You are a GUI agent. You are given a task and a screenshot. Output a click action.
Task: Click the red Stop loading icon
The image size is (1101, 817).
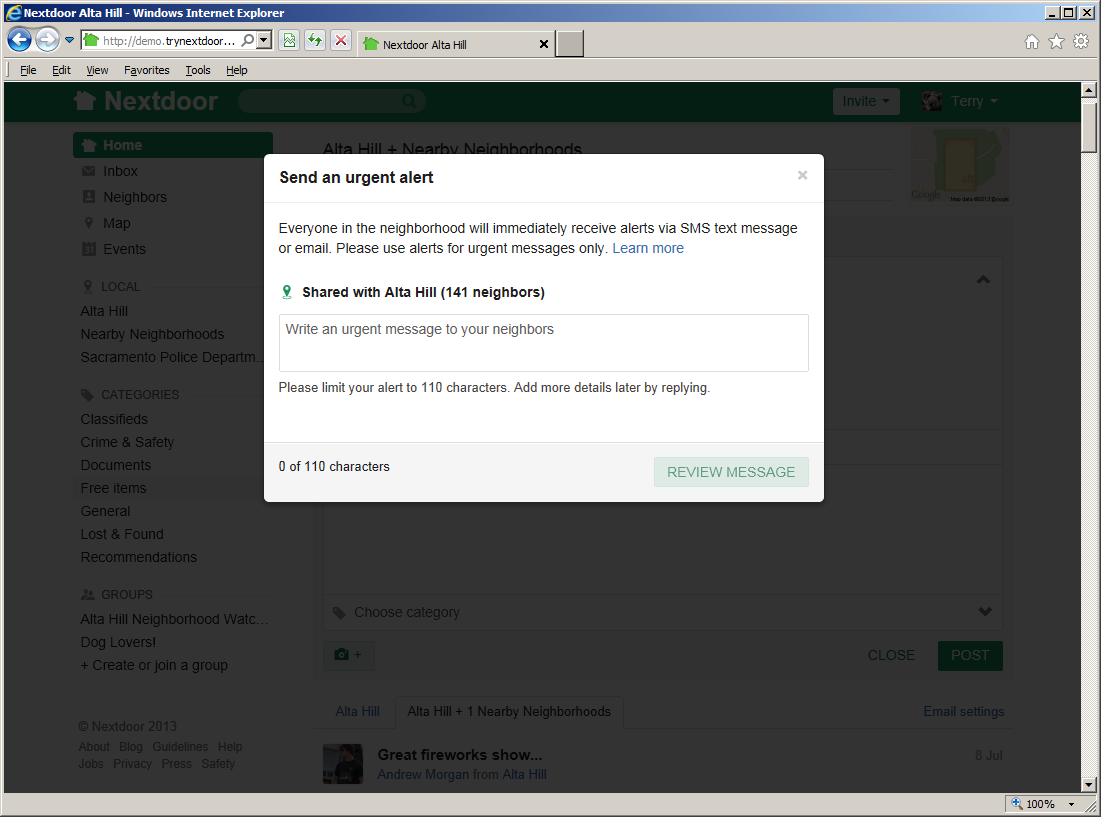pos(341,41)
